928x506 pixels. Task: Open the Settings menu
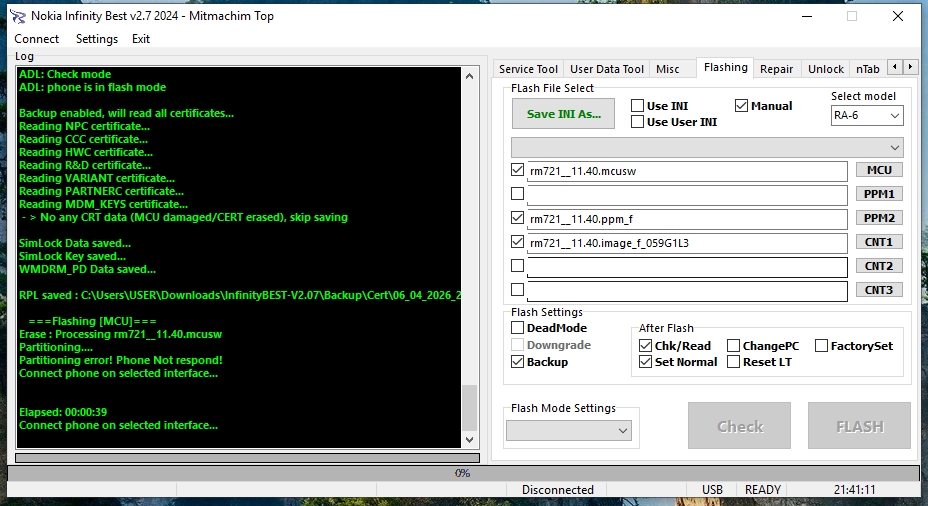pos(97,39)
